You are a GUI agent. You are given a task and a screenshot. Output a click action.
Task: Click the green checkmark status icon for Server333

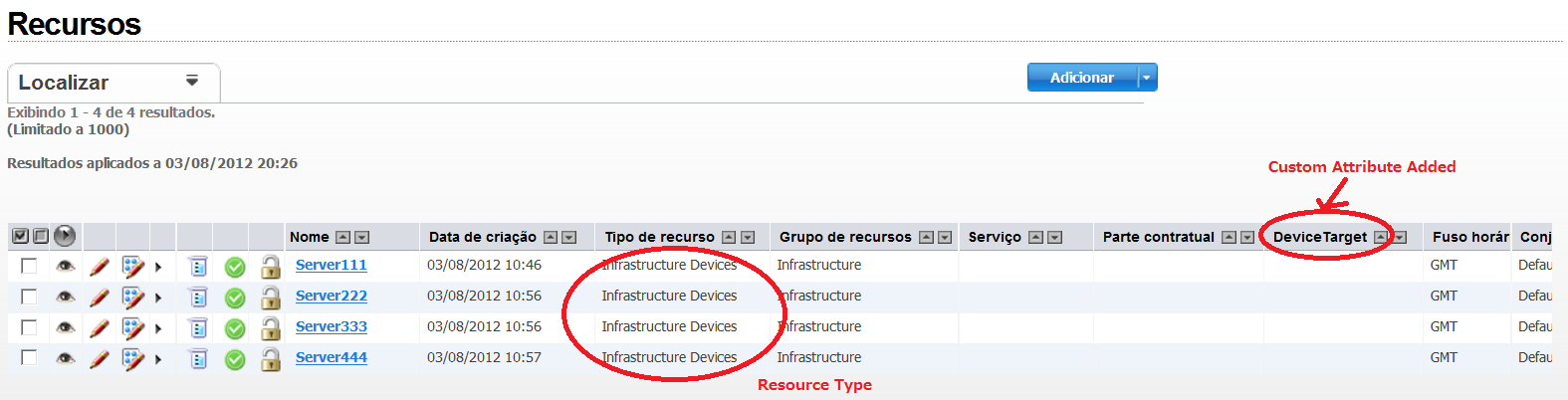point(235,328)
